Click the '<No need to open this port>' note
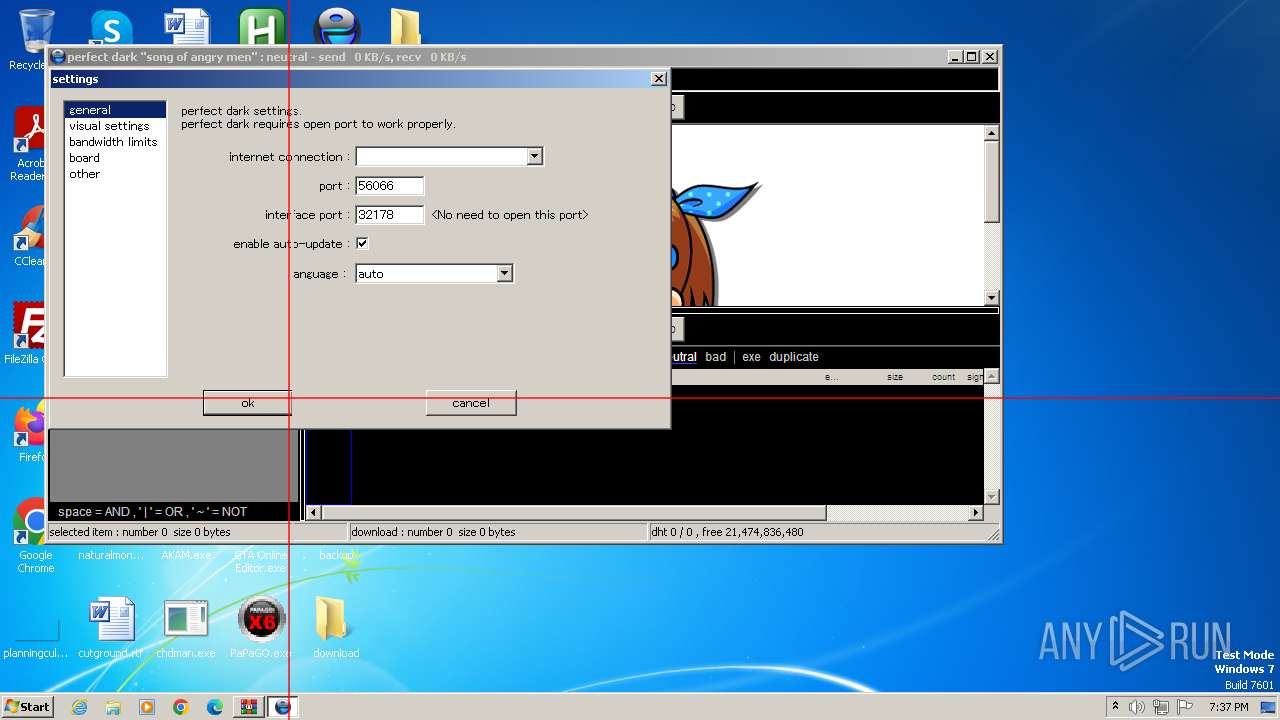Image resolution: width=1280 pixels, height=720 pixels. point(510,215)
